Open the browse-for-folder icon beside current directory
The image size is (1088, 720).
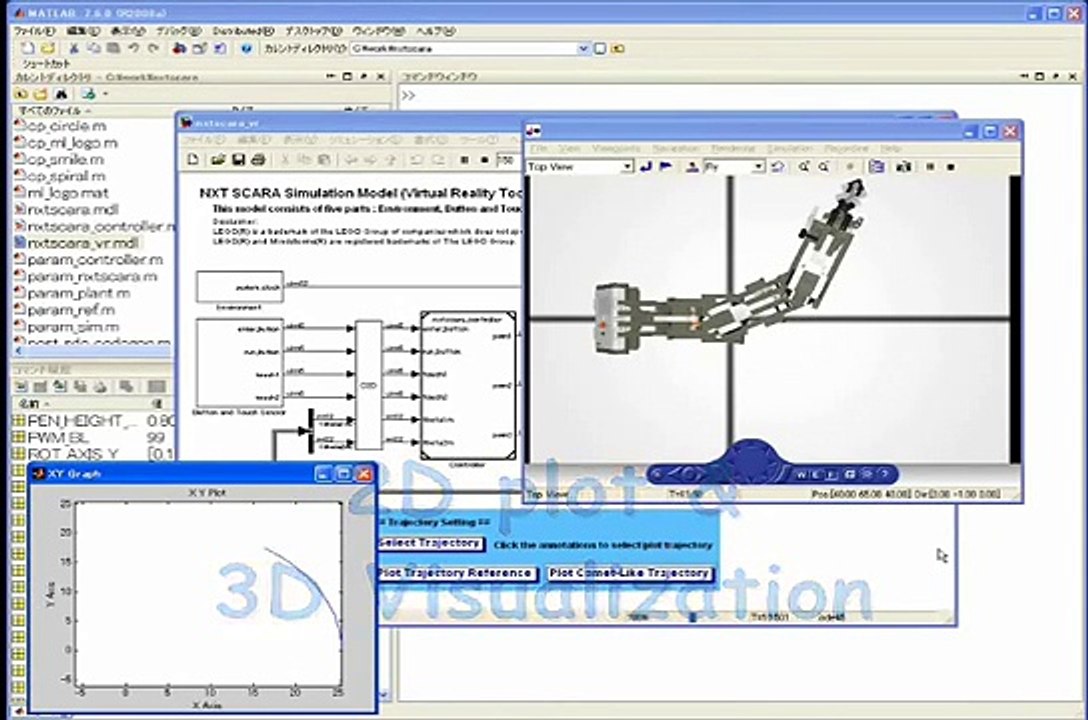600,49
